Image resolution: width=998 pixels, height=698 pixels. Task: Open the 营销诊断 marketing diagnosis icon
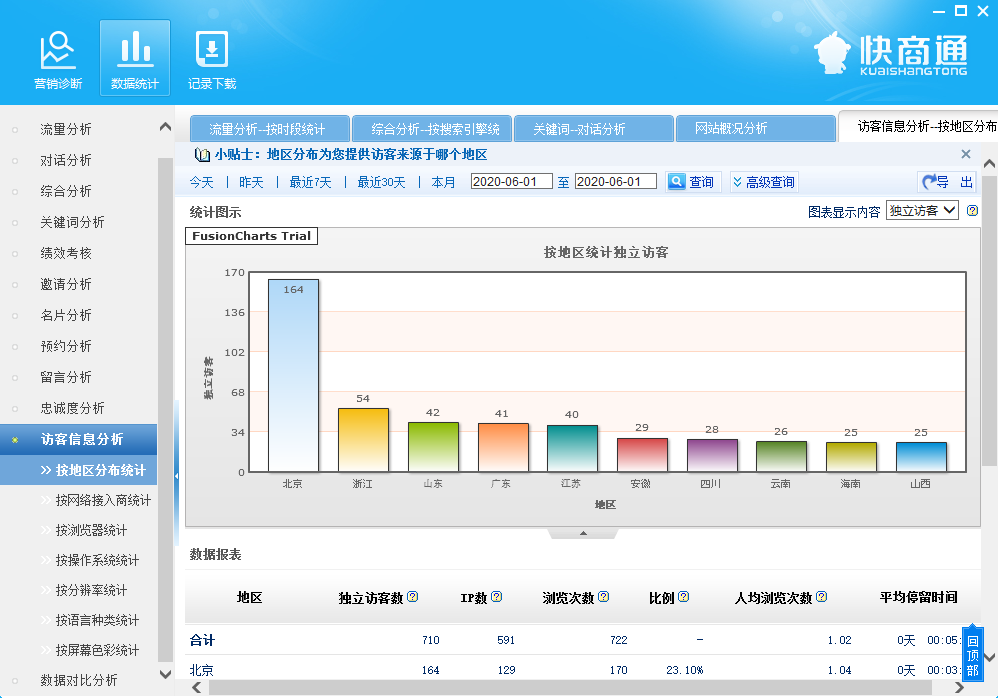58,60
